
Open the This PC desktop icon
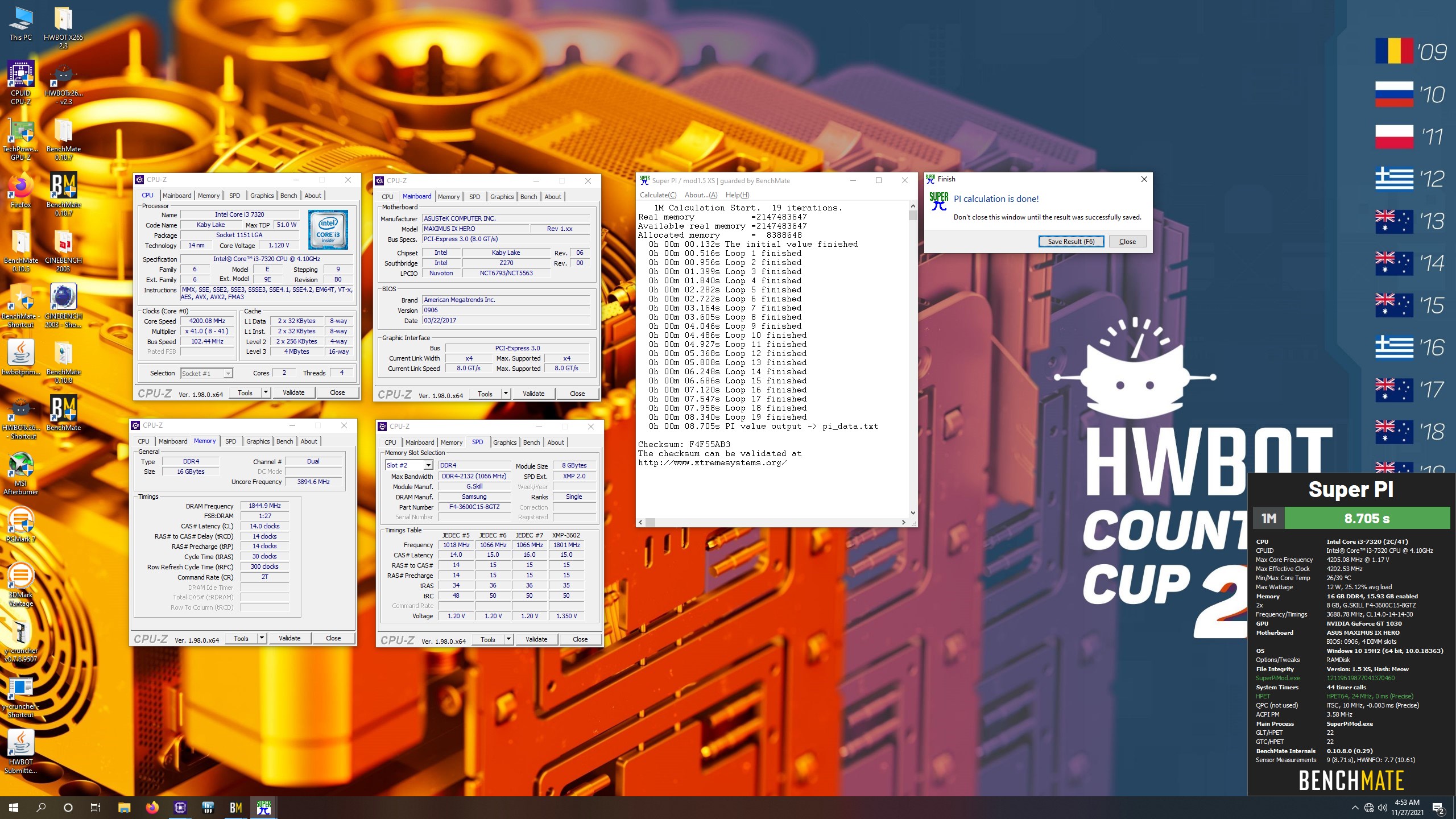(21, 23)
